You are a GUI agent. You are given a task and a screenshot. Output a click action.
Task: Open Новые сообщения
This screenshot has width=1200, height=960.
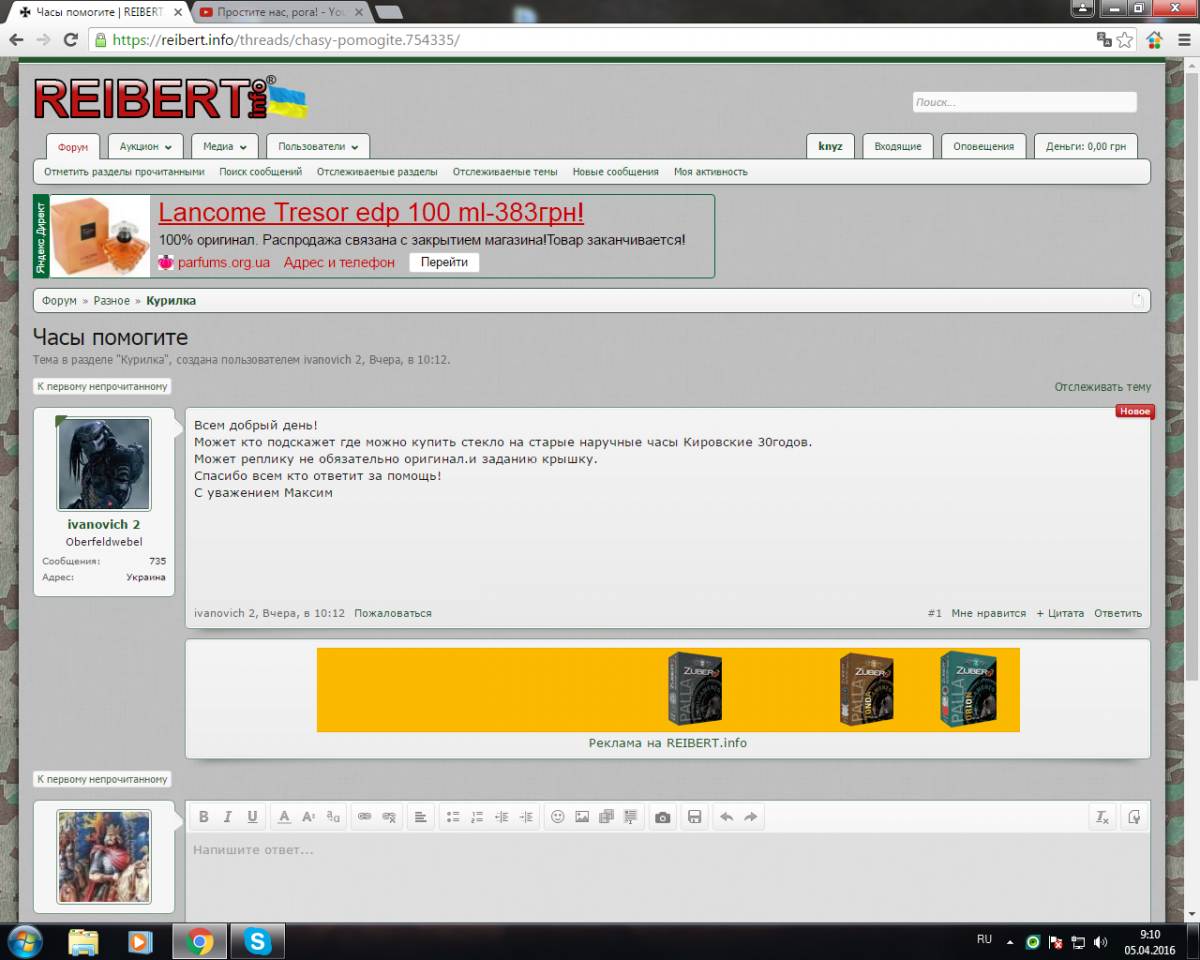(x=616, y=172)
